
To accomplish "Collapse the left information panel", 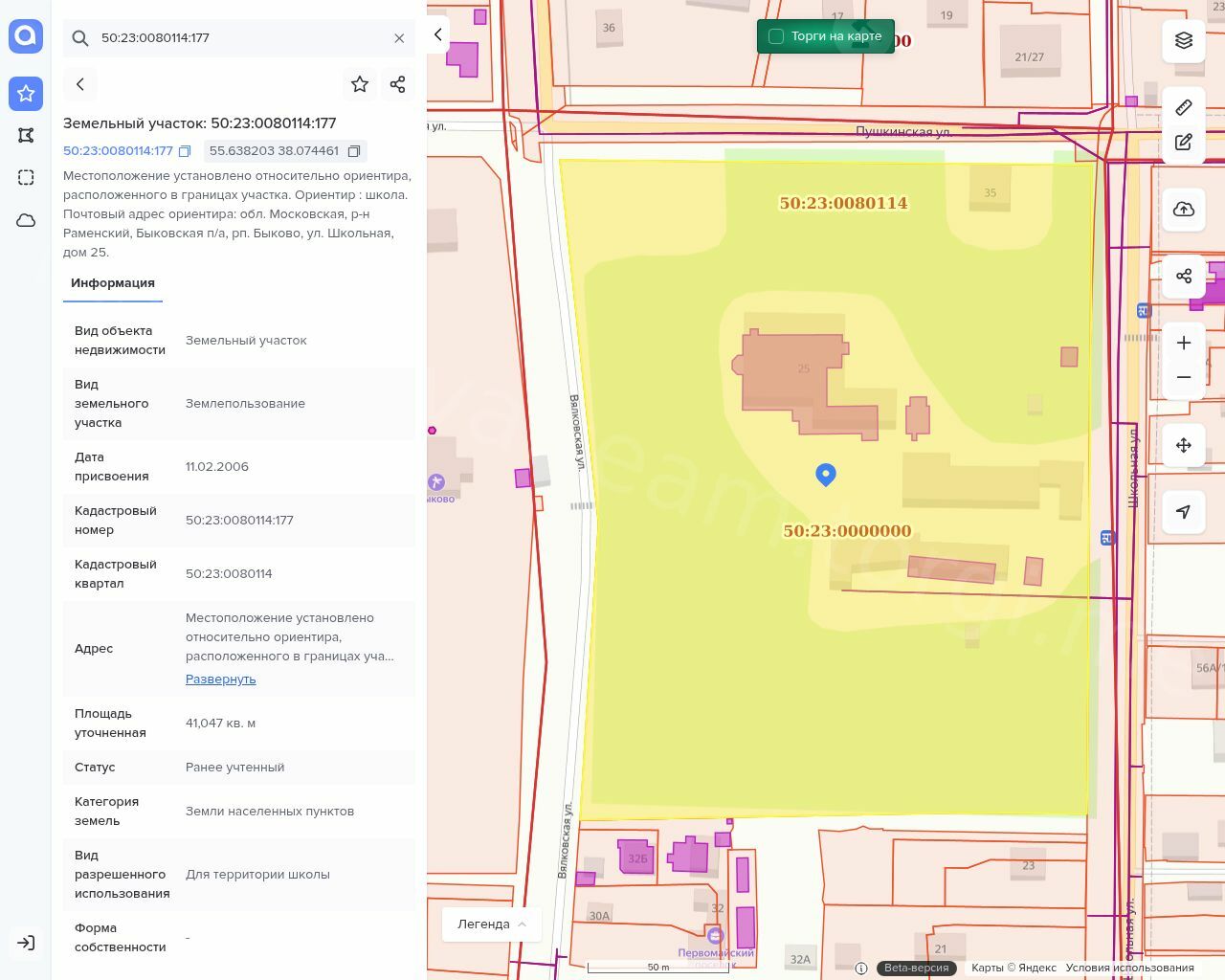I will [x=438, y=34].
